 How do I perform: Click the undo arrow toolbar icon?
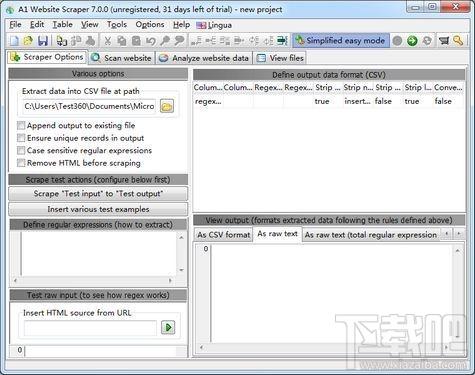click(151, 41)
